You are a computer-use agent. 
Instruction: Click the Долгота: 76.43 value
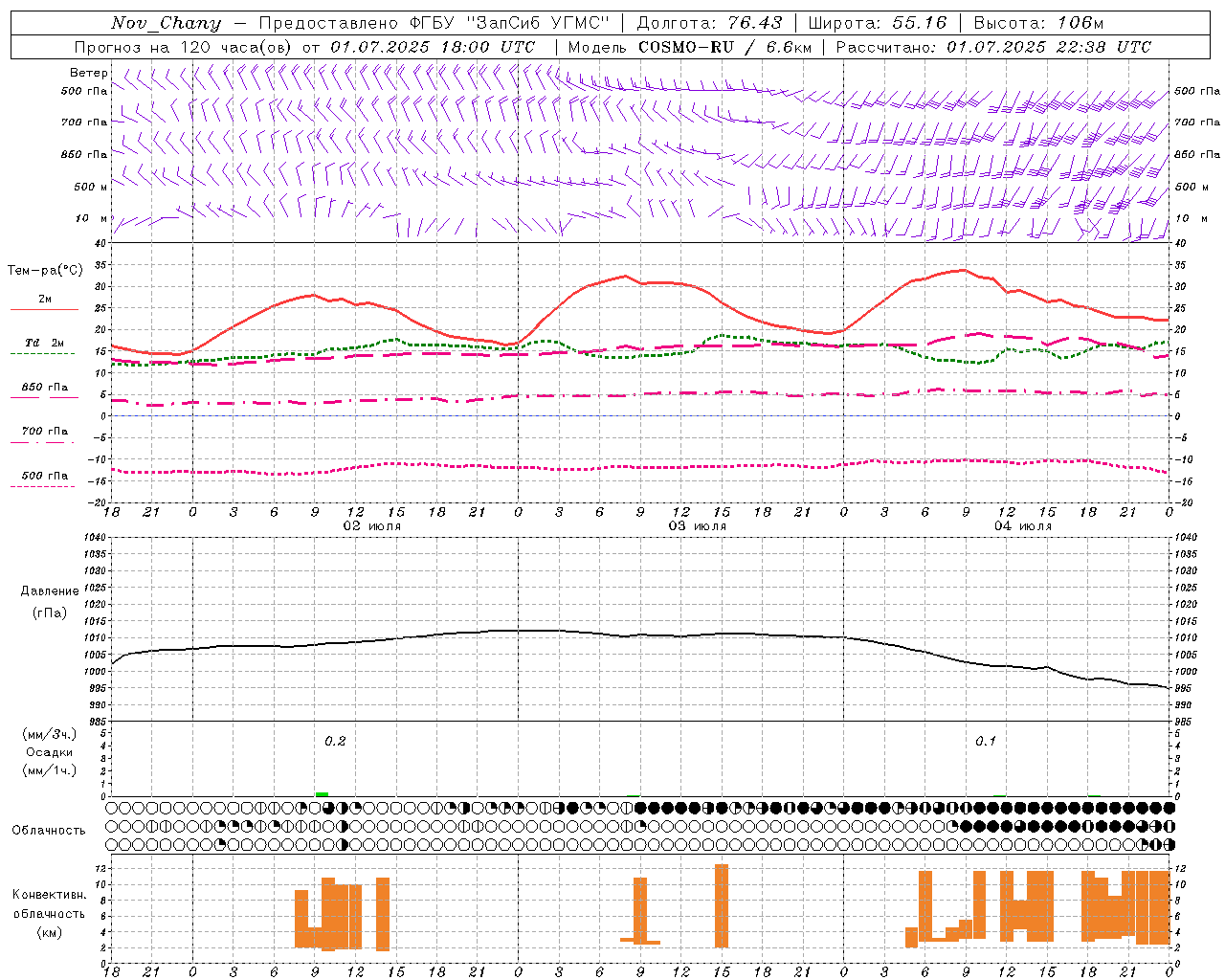coord(709,23)
